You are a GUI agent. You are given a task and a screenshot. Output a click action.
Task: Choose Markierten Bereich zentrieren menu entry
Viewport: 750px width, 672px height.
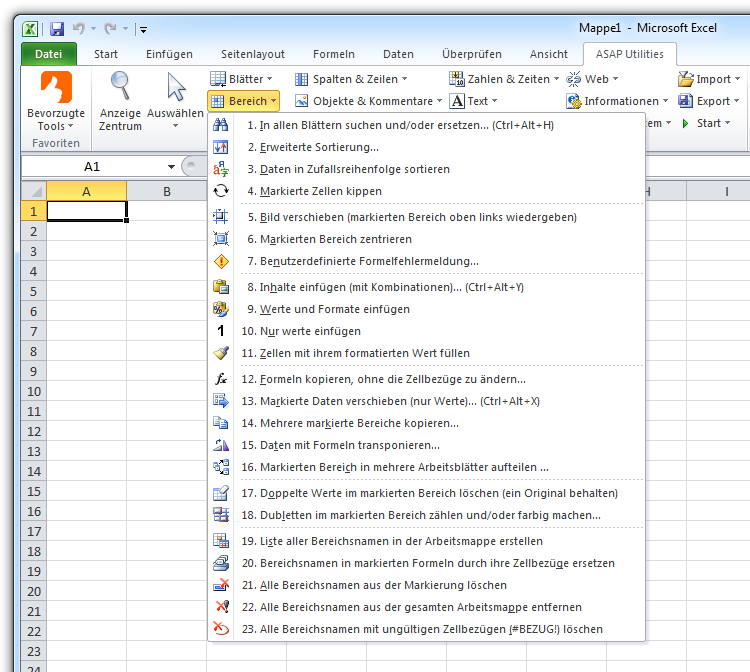coord(427,239)
